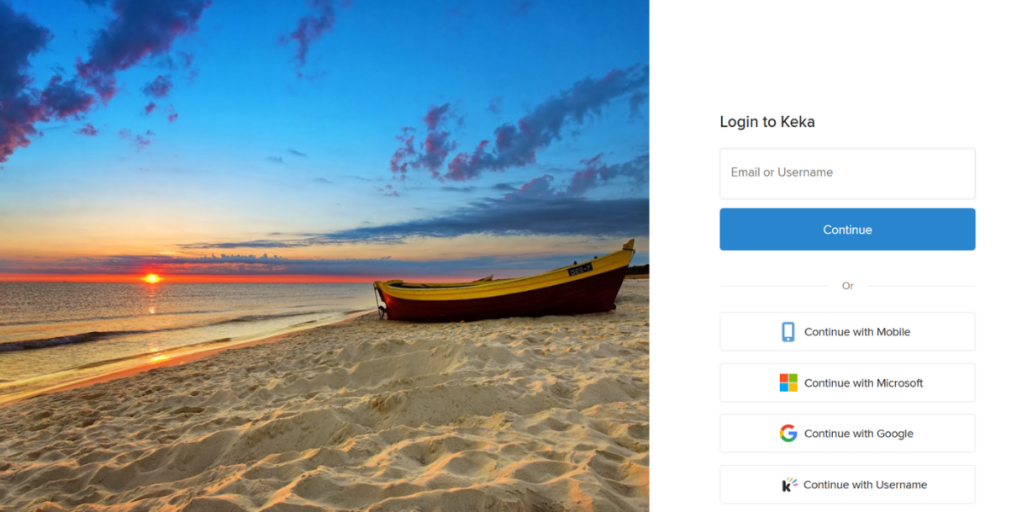This screenshot has width=1024, height=512.
Task: Click the blue mobile phone icon
Action: [788, 332]
